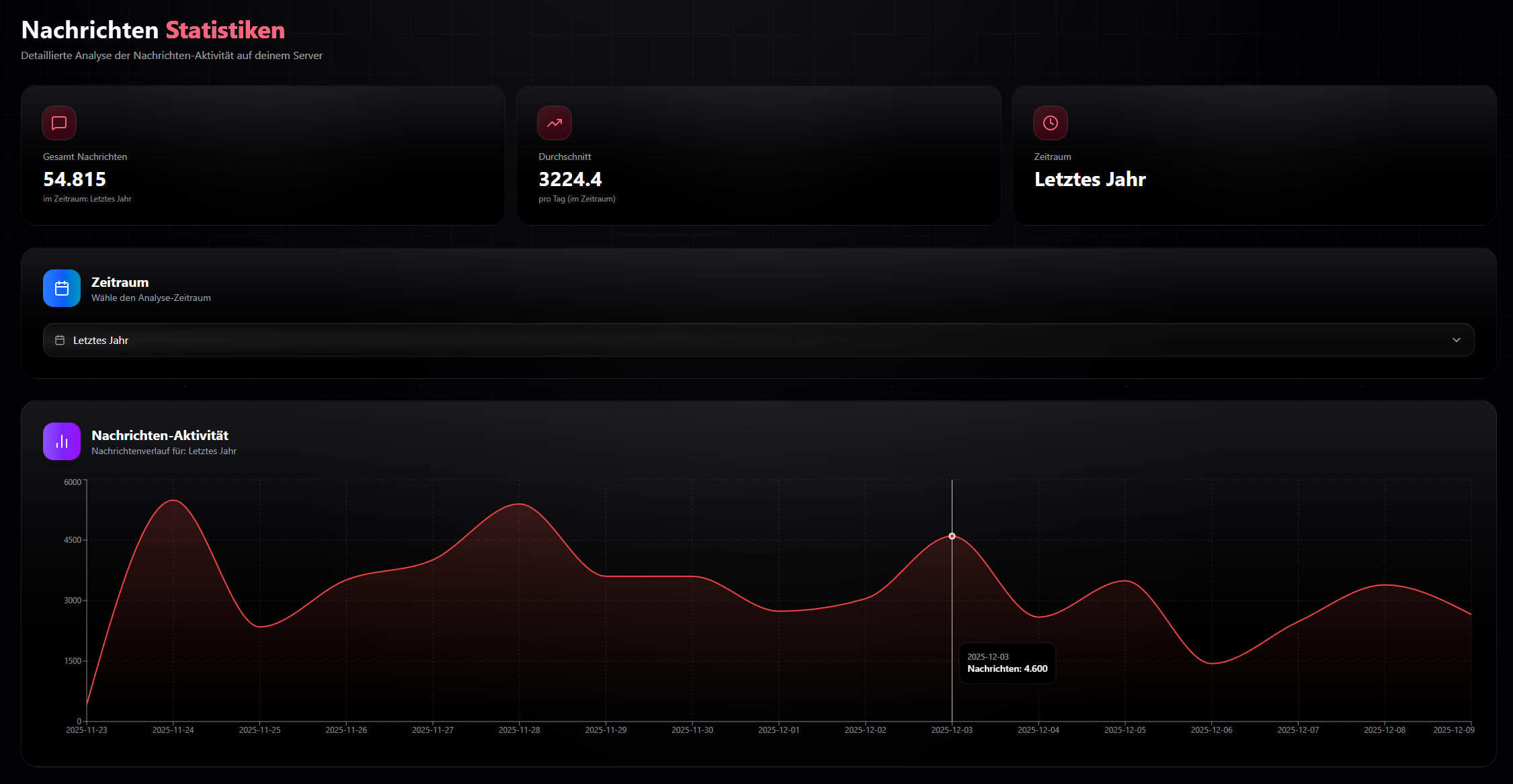Viewport: 1513px width, 784px height.
Task: Click the Durchschnitt value 3224.4
Action: [570, 179]
